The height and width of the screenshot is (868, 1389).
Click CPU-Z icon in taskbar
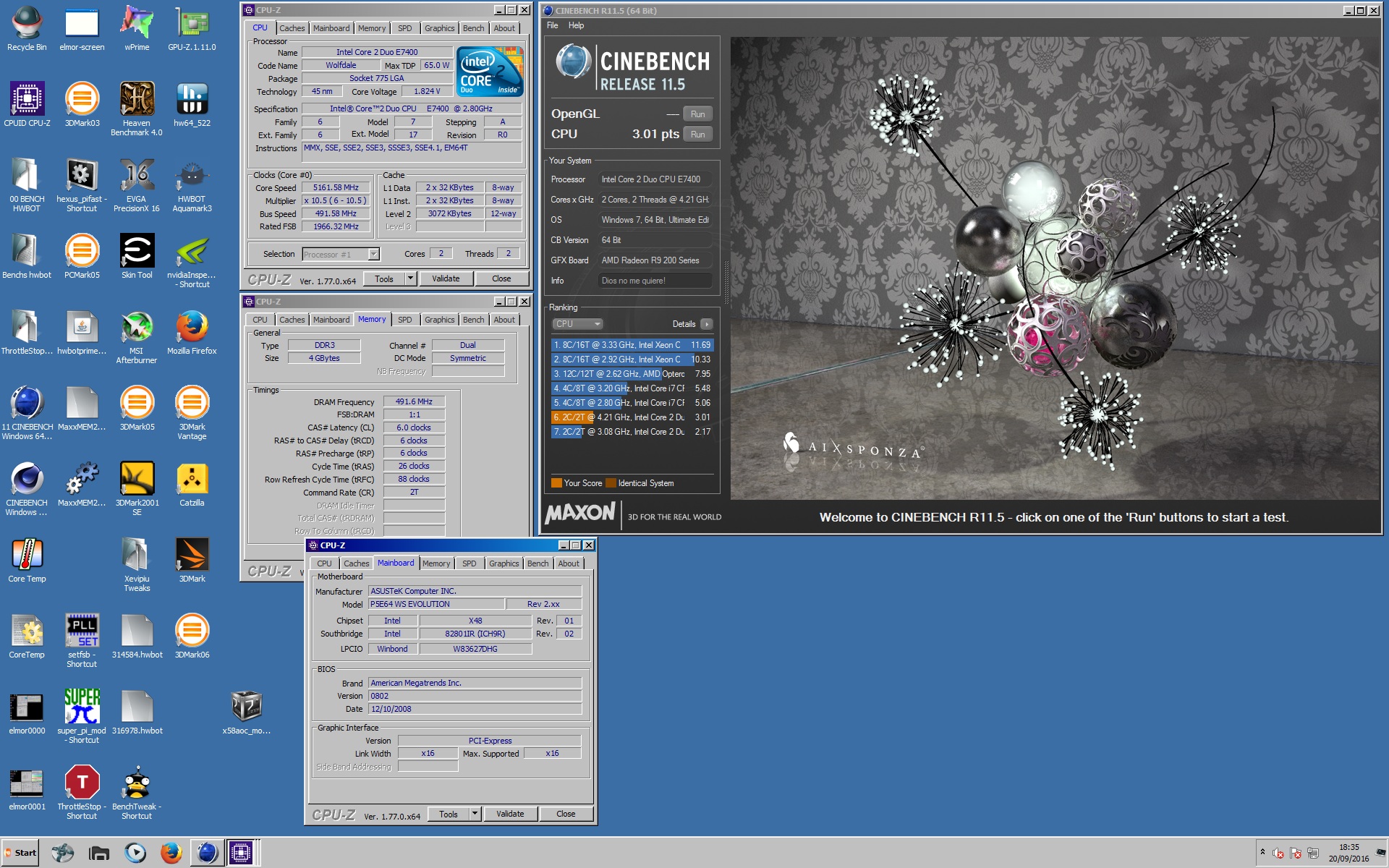tap(241, 853)
